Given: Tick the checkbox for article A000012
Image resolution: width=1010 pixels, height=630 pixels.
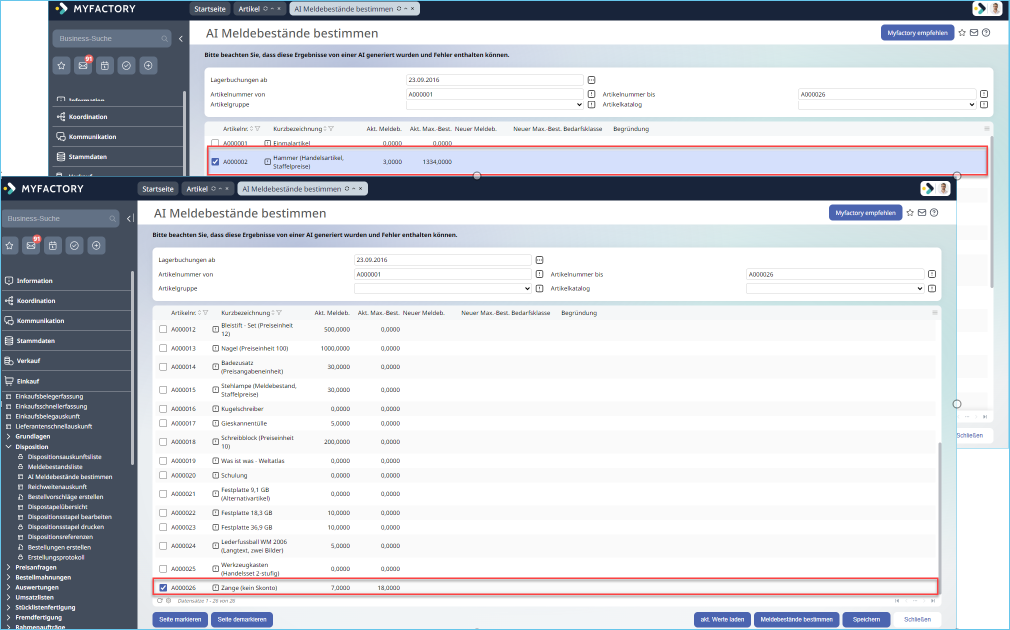Looking at the screenshot, I should point(163,329).
